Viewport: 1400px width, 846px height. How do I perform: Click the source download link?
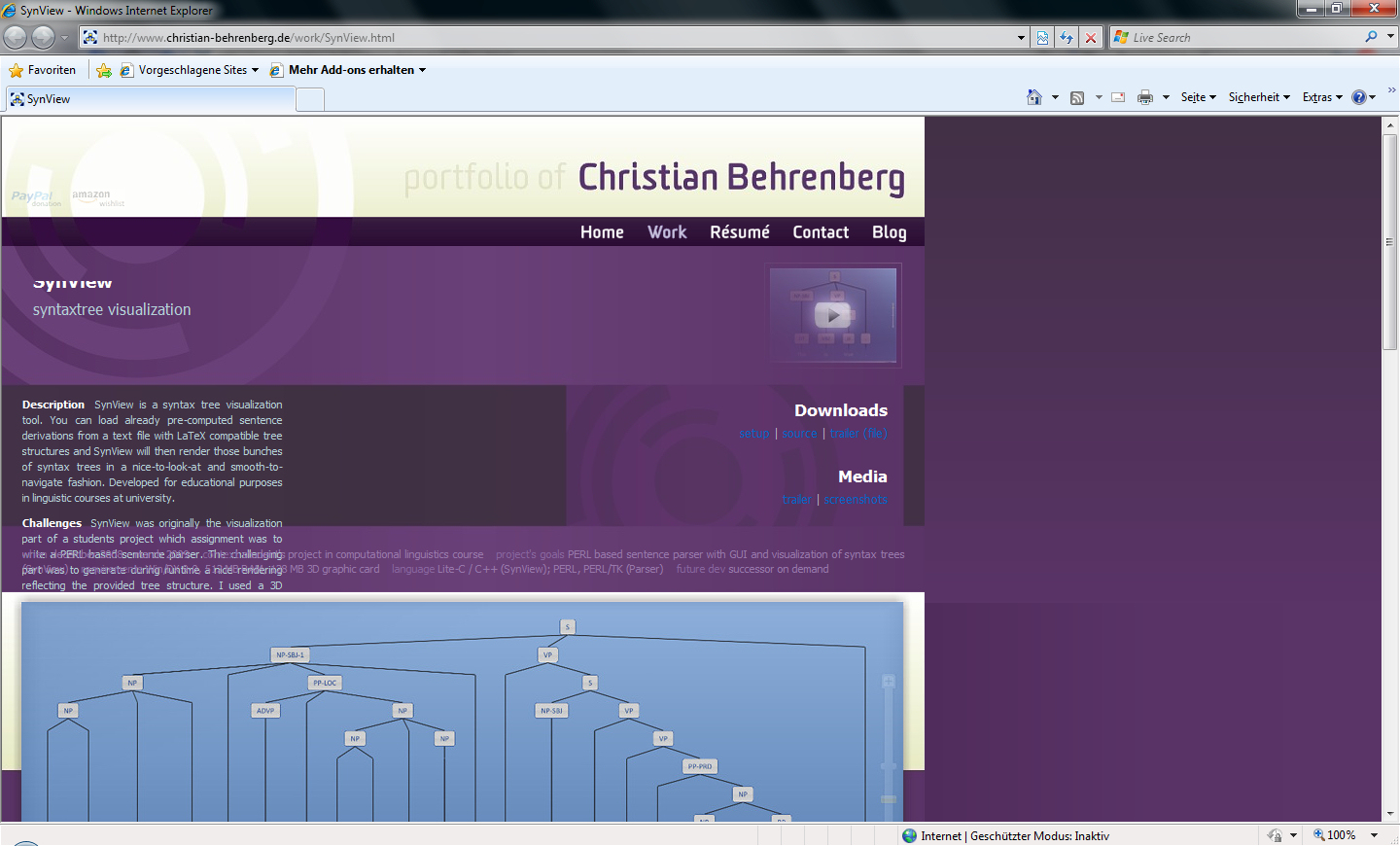[799, 434]
